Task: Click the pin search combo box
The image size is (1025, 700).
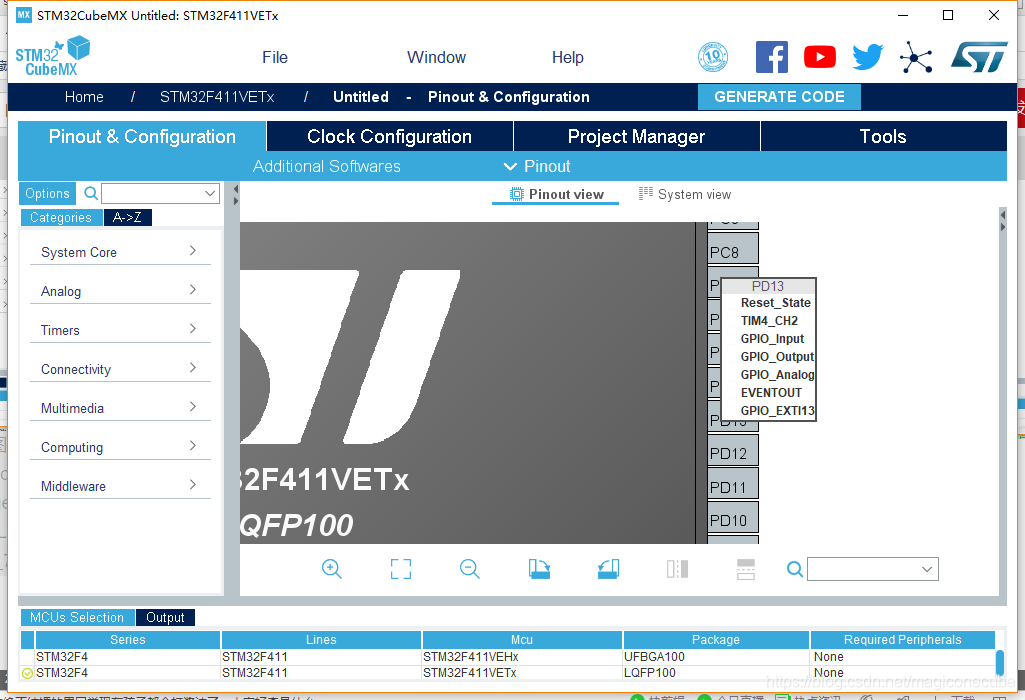Action: (872, 569)
